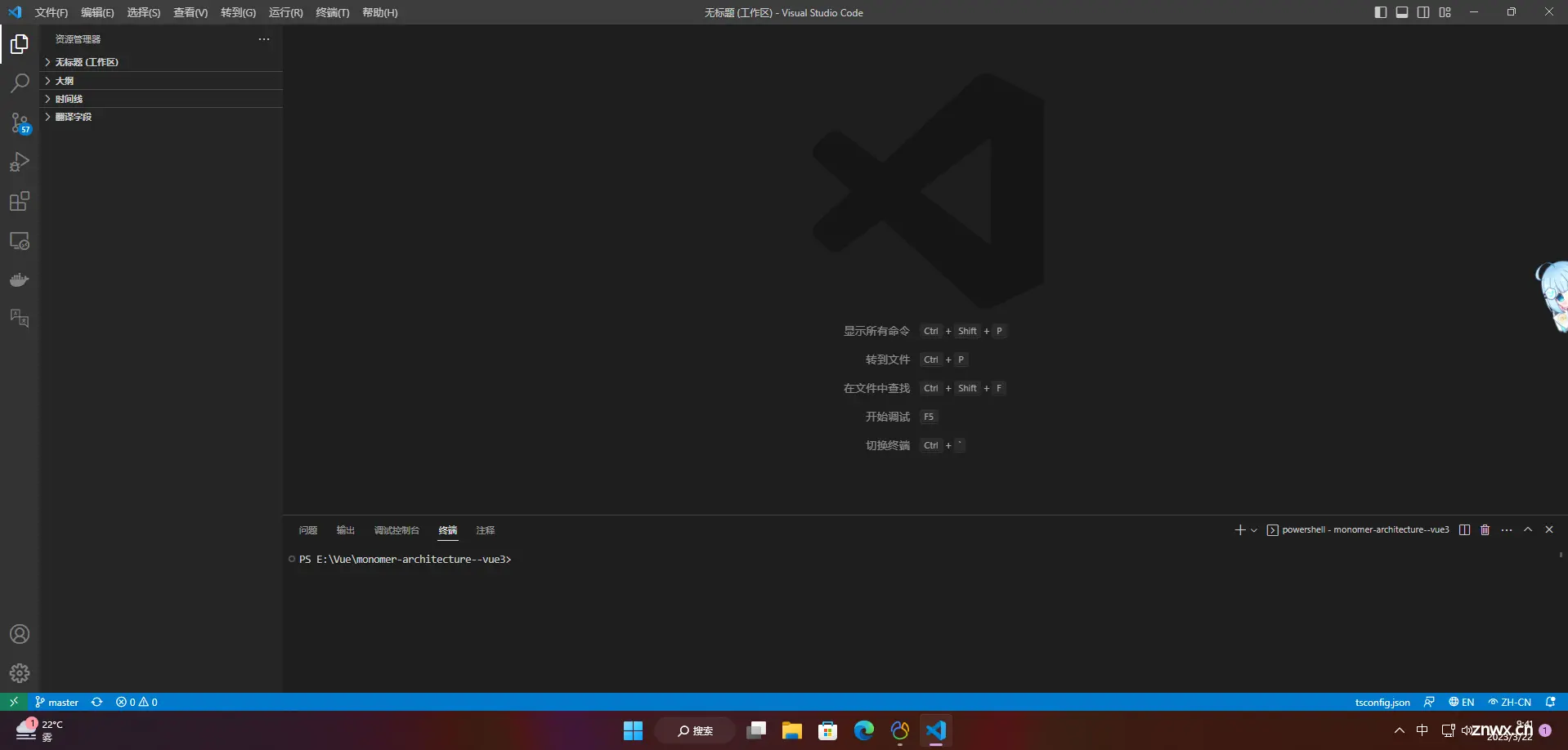
Task: Toggle secondary side bar visibility
Action: pos(1423,12)
